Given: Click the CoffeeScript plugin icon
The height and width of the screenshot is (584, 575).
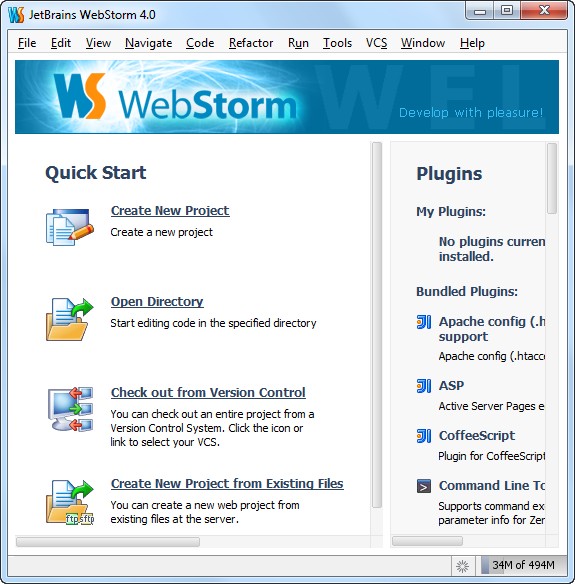Looking at the screenshot, I should tap(424, 436).
